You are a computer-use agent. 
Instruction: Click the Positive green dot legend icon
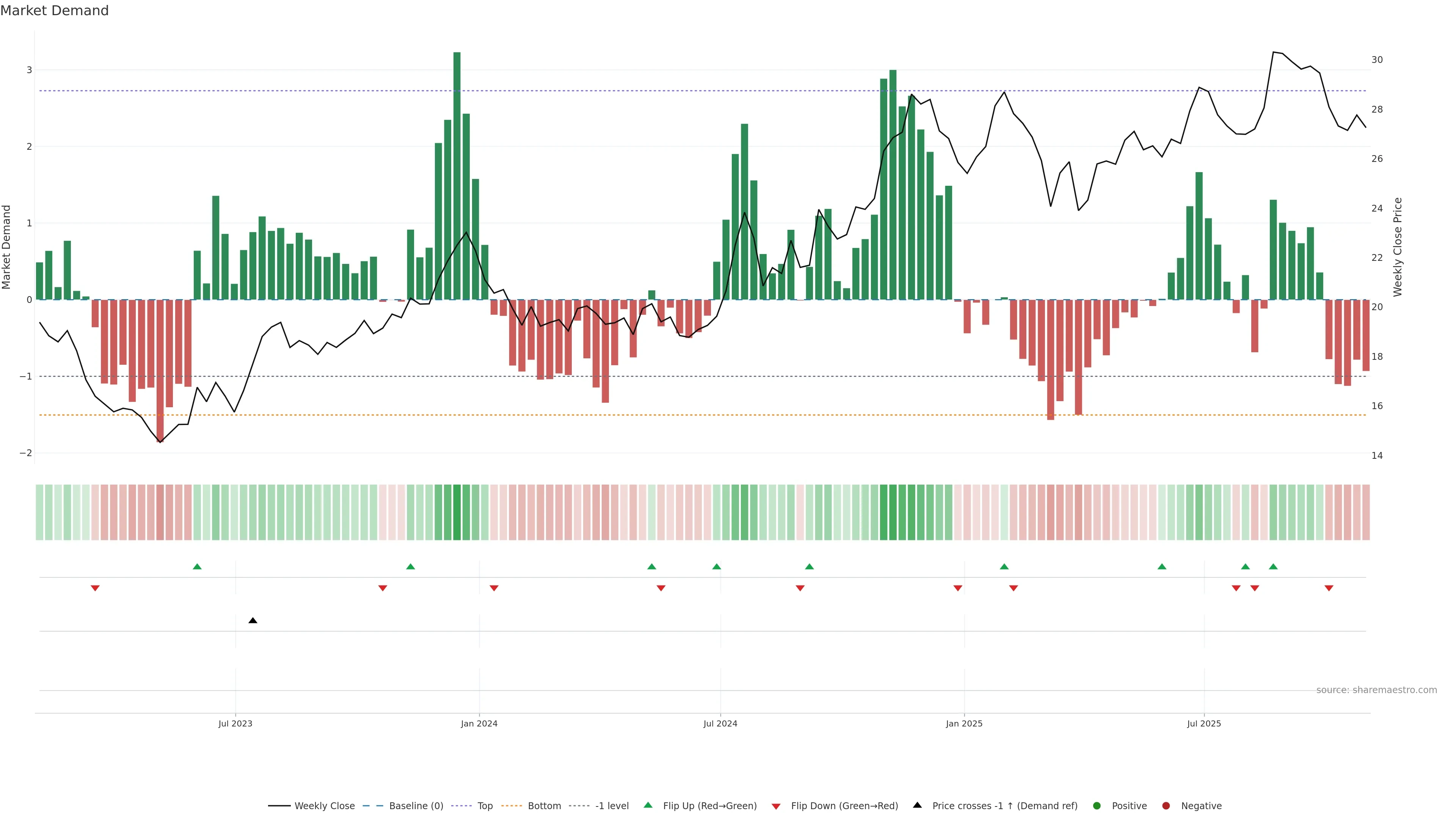click(1097, 805)
